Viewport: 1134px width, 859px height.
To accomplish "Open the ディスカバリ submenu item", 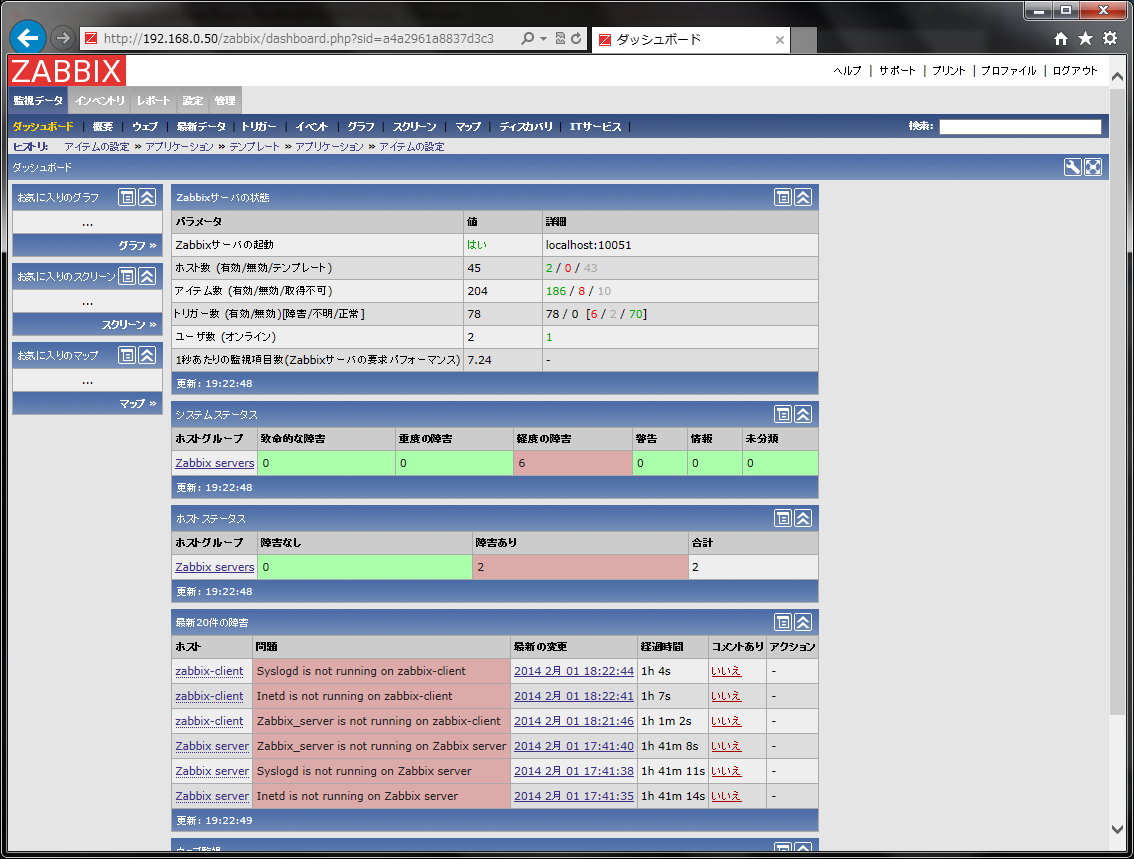I will pyautogui.click(x=526, y=127).
